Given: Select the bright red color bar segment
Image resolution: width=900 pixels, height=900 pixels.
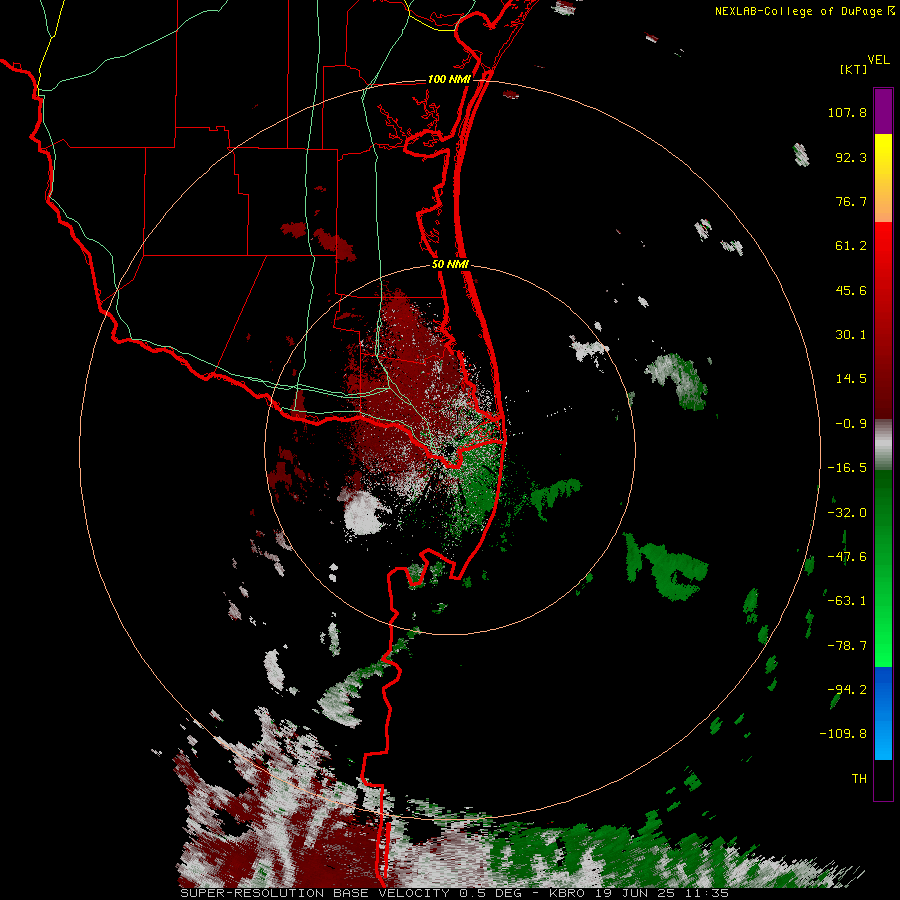Looking at the screenshot, I should (883, 320).
